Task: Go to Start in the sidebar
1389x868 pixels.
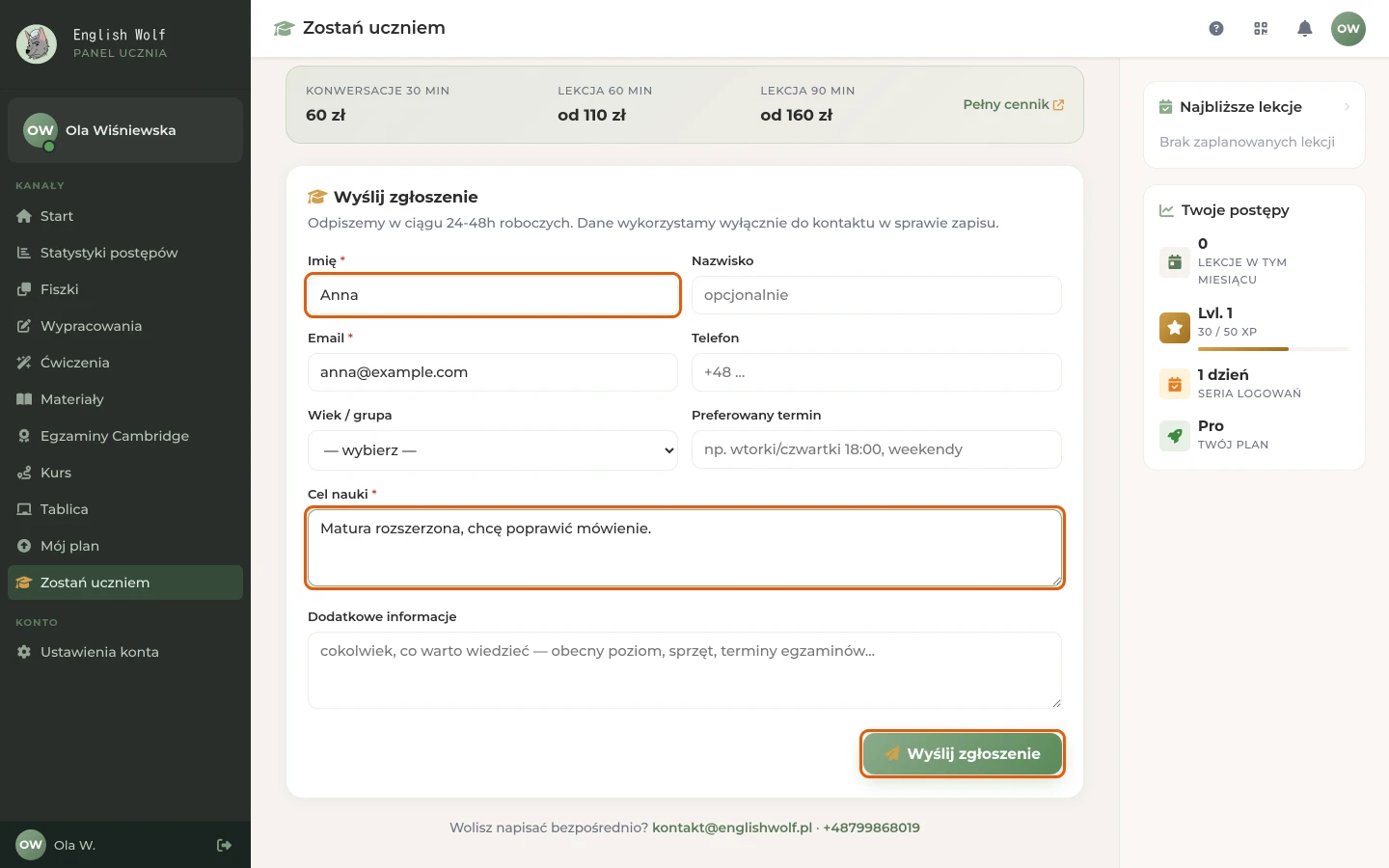Action: pos(125,216)
